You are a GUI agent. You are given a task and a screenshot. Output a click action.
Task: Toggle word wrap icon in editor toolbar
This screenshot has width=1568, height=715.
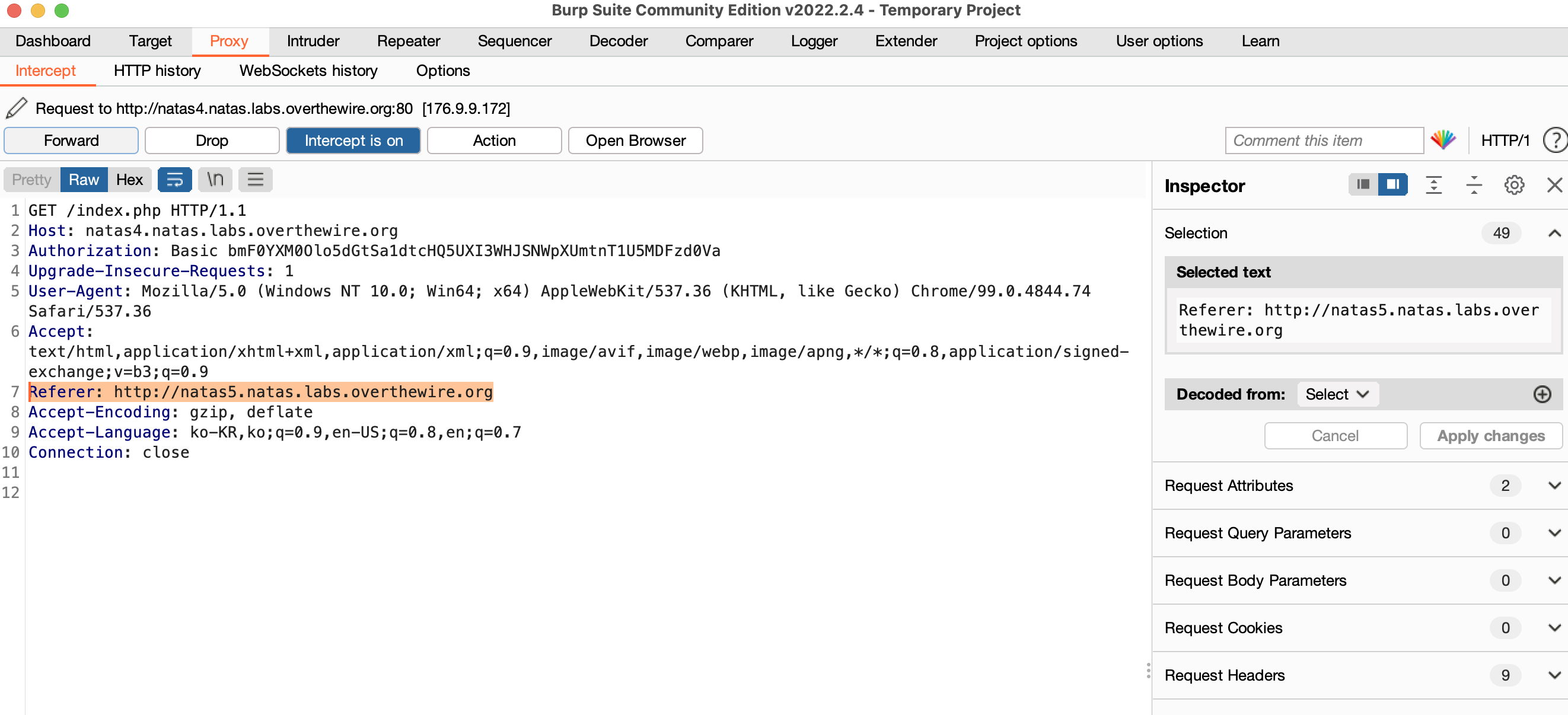(x=175, y=180)
